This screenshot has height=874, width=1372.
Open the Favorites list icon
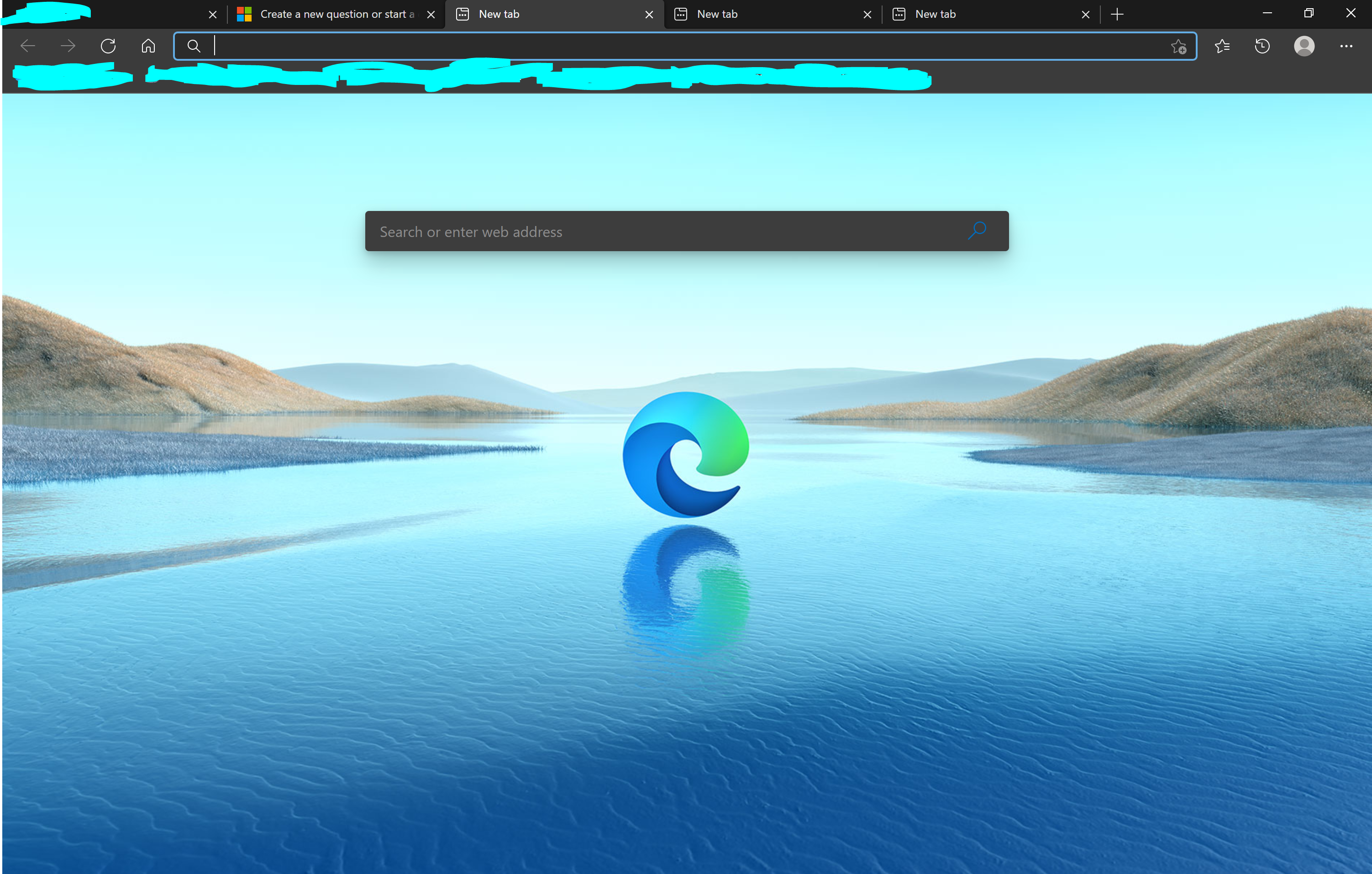point(1222,46)
